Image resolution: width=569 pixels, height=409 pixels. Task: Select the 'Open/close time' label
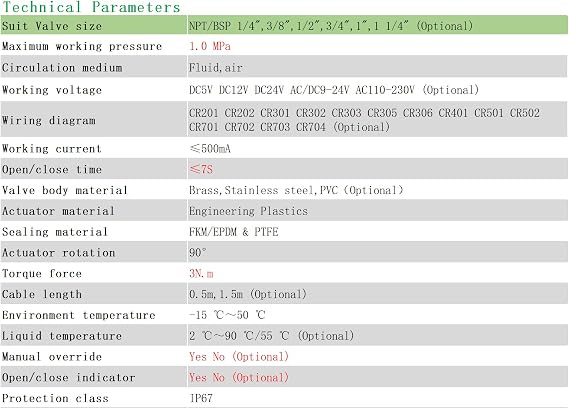tap(52, 169)
